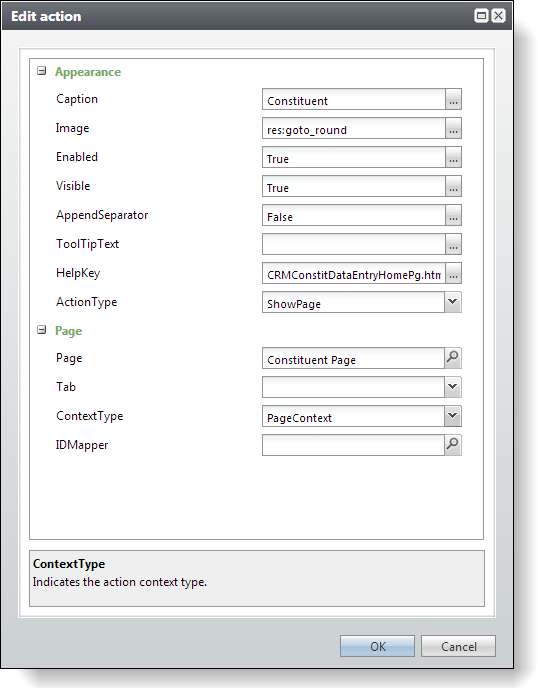Open the ellipsis editor for Enabled
538x688 pixels.
[453, 158]
